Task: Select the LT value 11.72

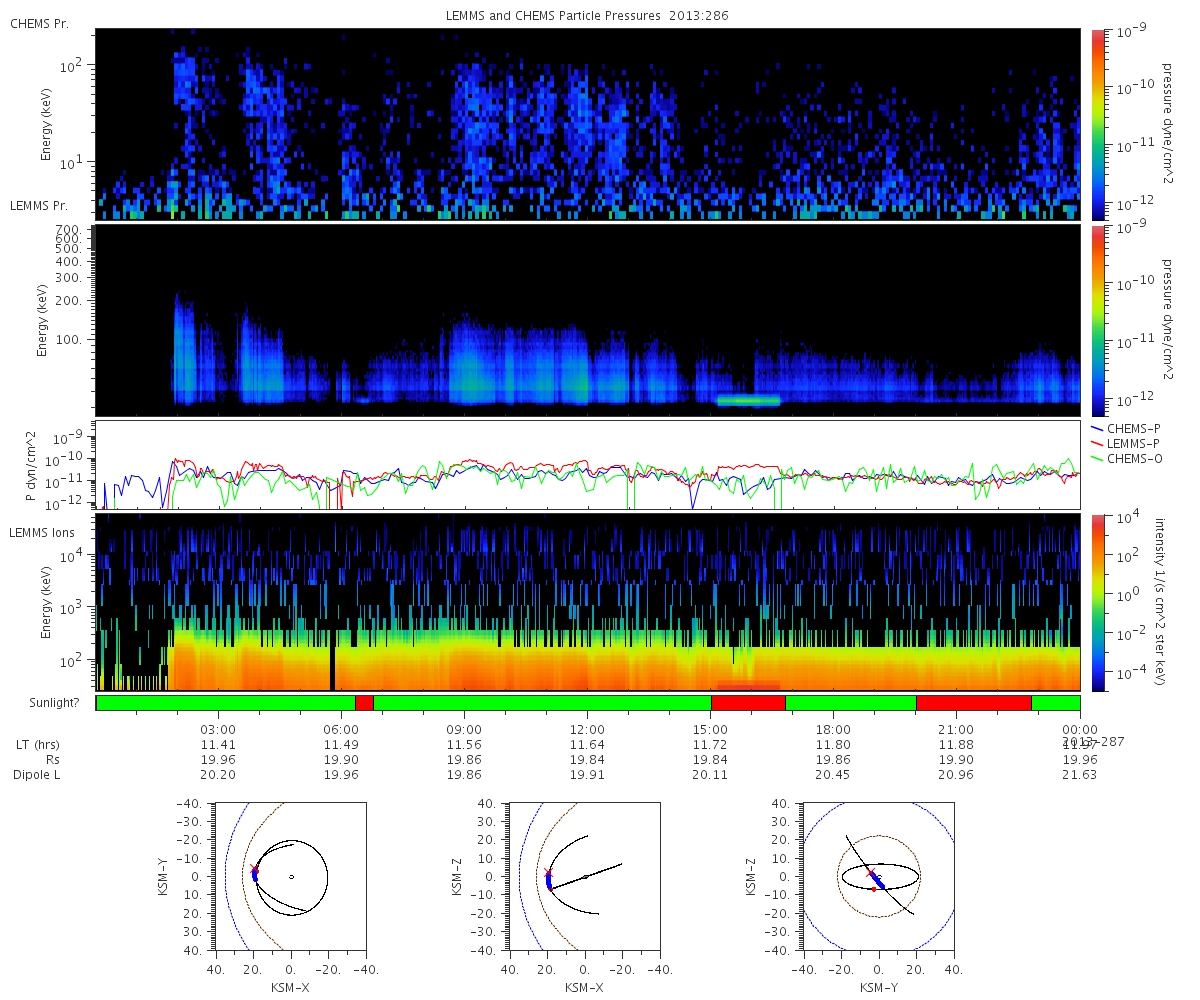Action: (710, 745)
